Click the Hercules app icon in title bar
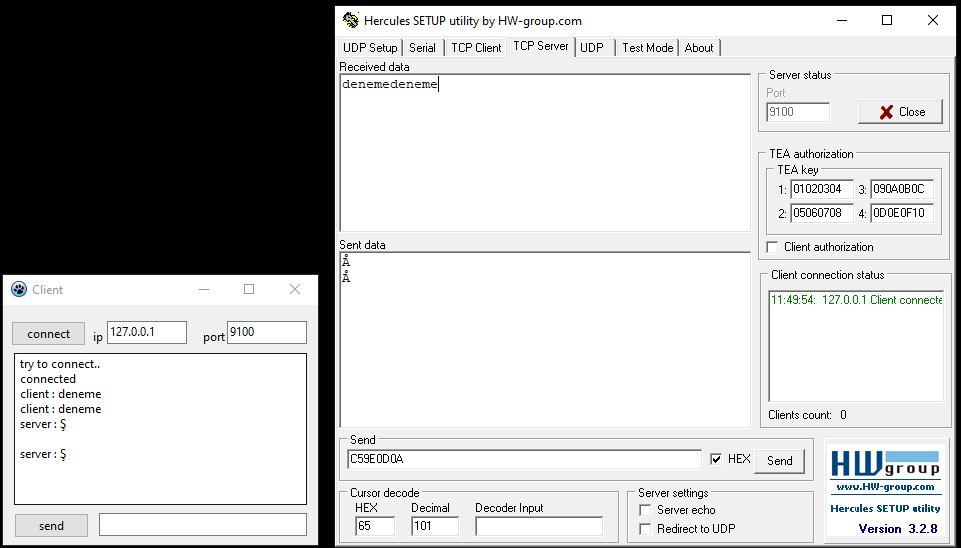Viewport: 961px width, 548px height. coord(351,20)
